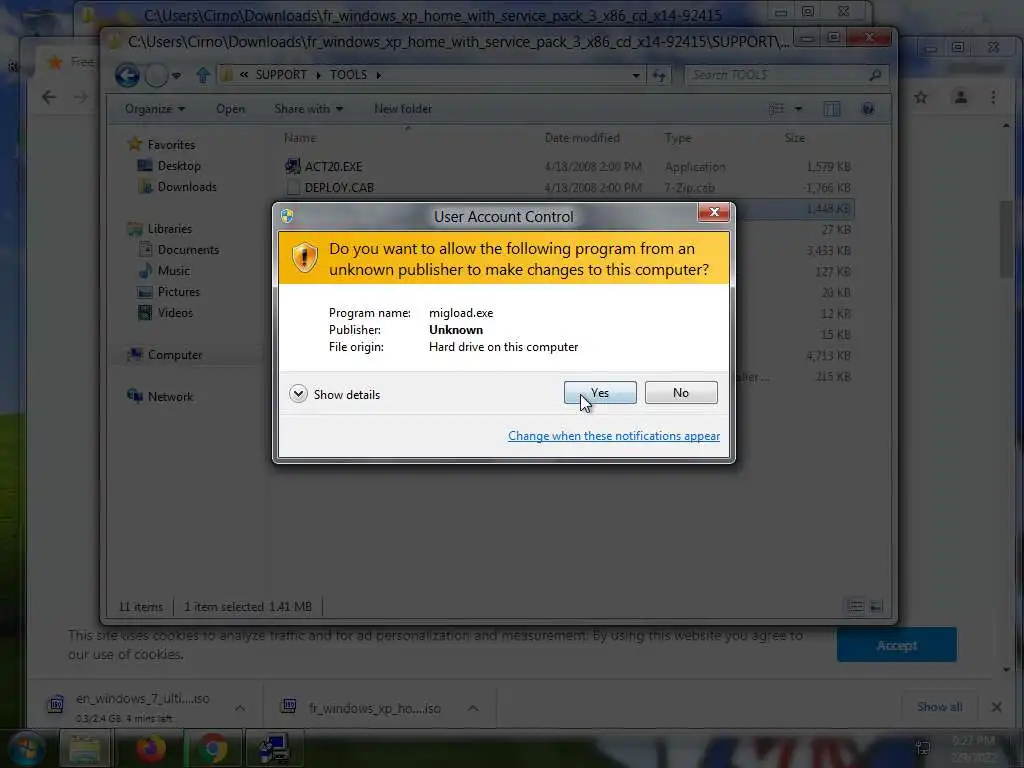Toggle the preview pane icon
Screen dimensions: 1024x768
832,109
